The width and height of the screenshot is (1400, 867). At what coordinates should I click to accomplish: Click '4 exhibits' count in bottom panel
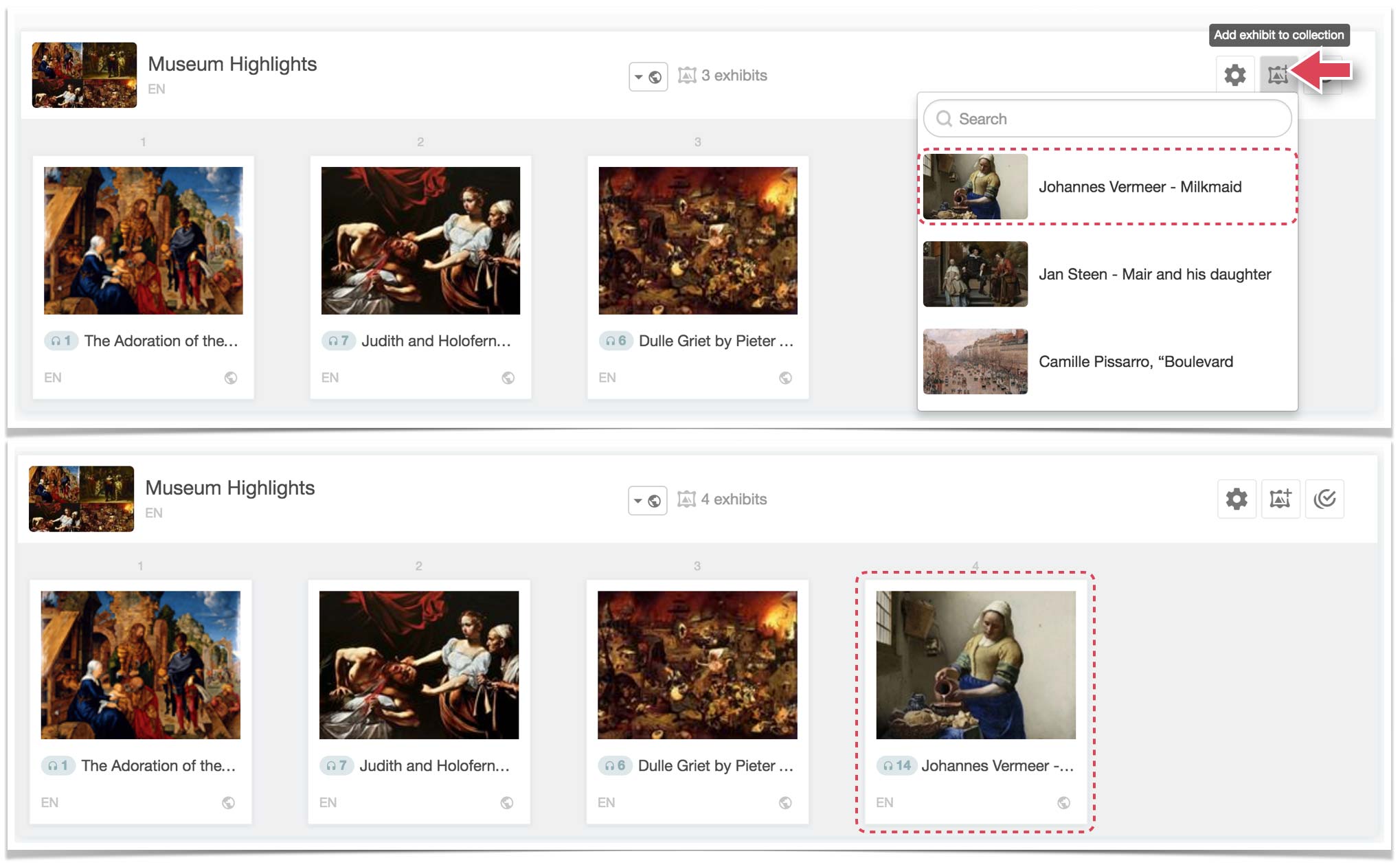[722, 499]
